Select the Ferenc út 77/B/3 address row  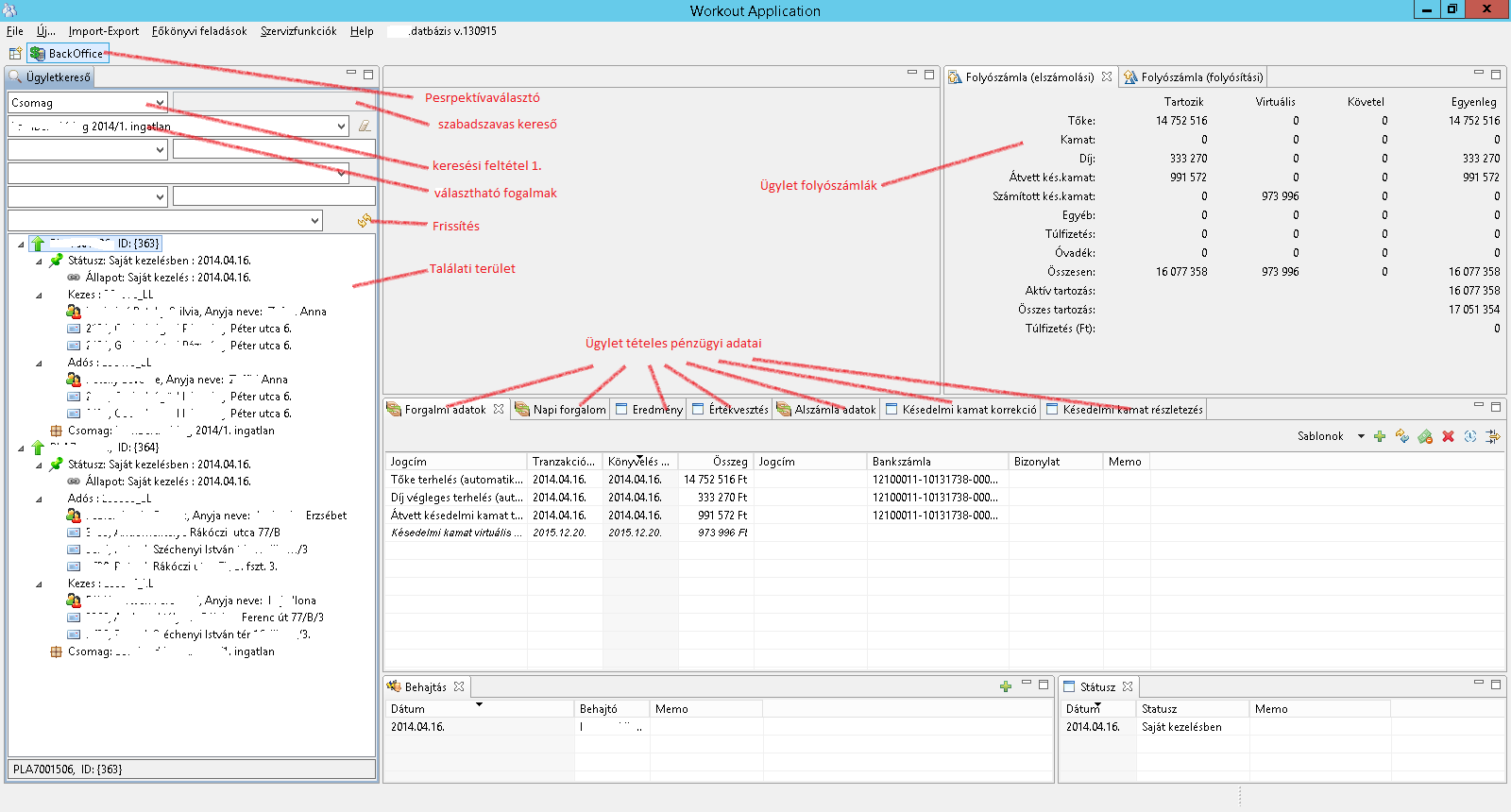195,617
